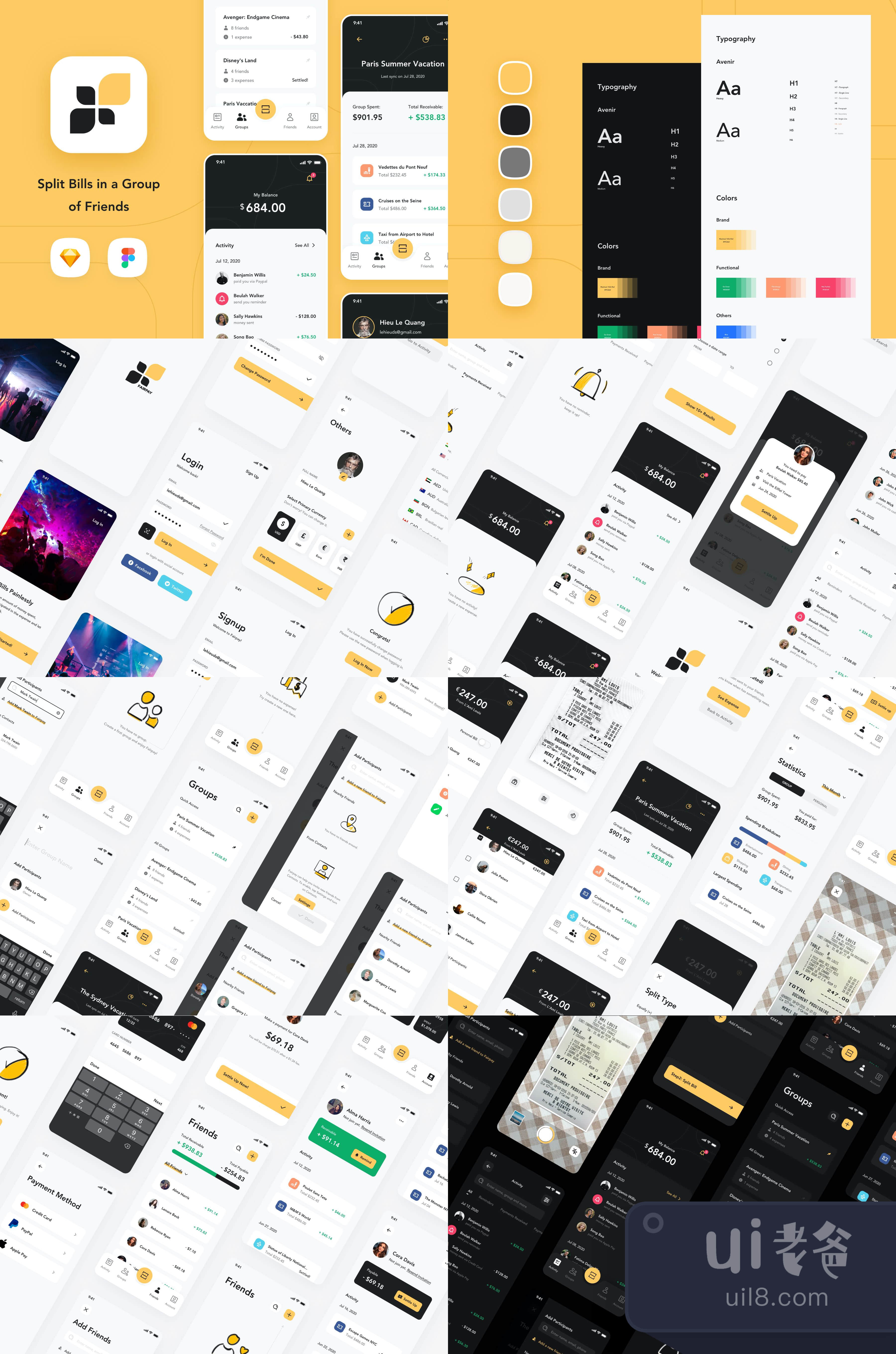896x1354 pixels.
Task: Expand the typography H1 style options
Action: pyautogui.click(x=794, y=84)
